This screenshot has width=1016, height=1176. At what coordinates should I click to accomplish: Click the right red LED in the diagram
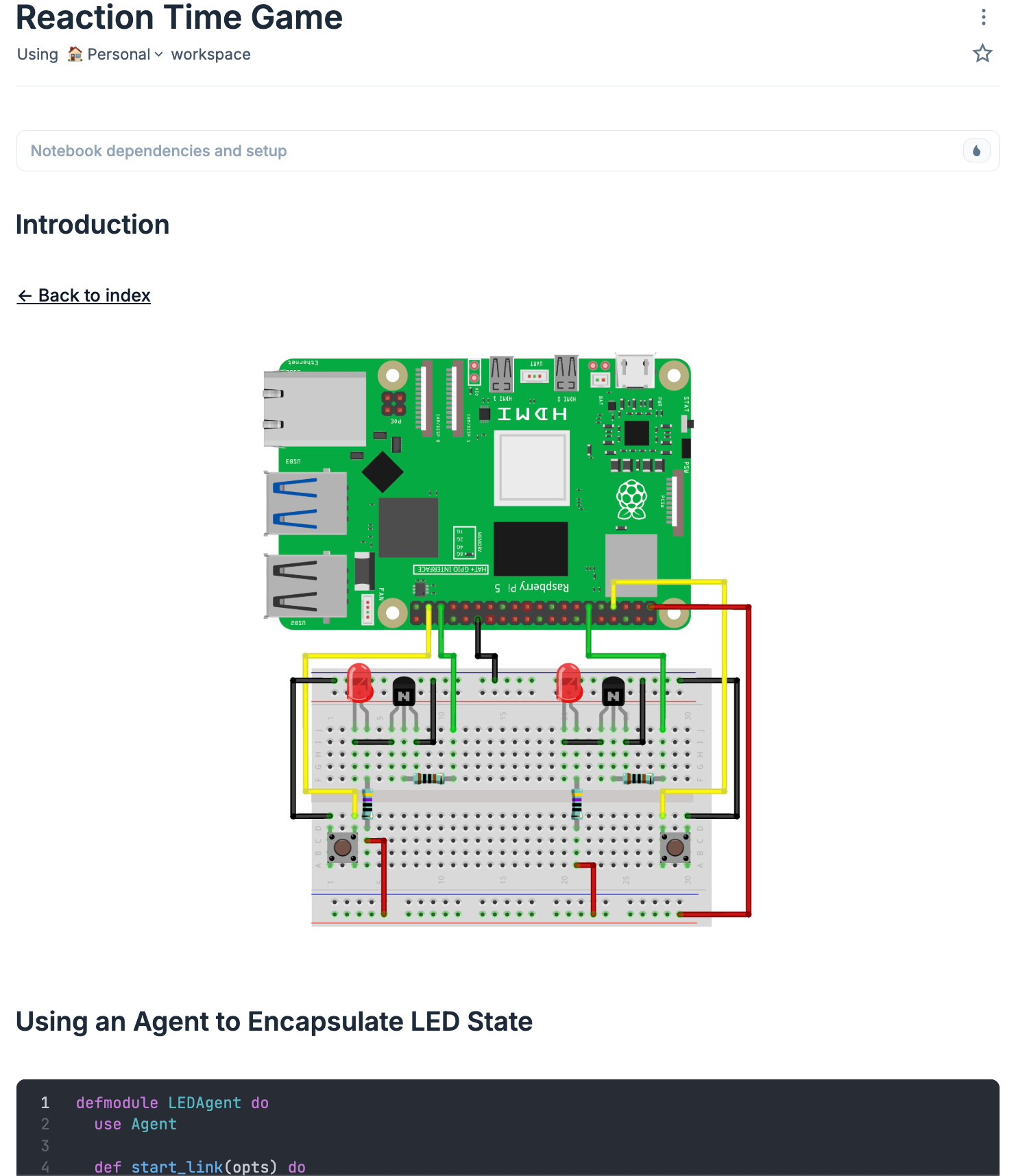click(568, 682)
